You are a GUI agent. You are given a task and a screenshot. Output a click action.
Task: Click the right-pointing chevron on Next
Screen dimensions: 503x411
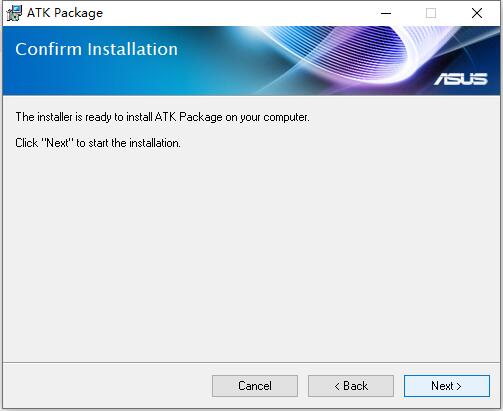click(459, 386)
